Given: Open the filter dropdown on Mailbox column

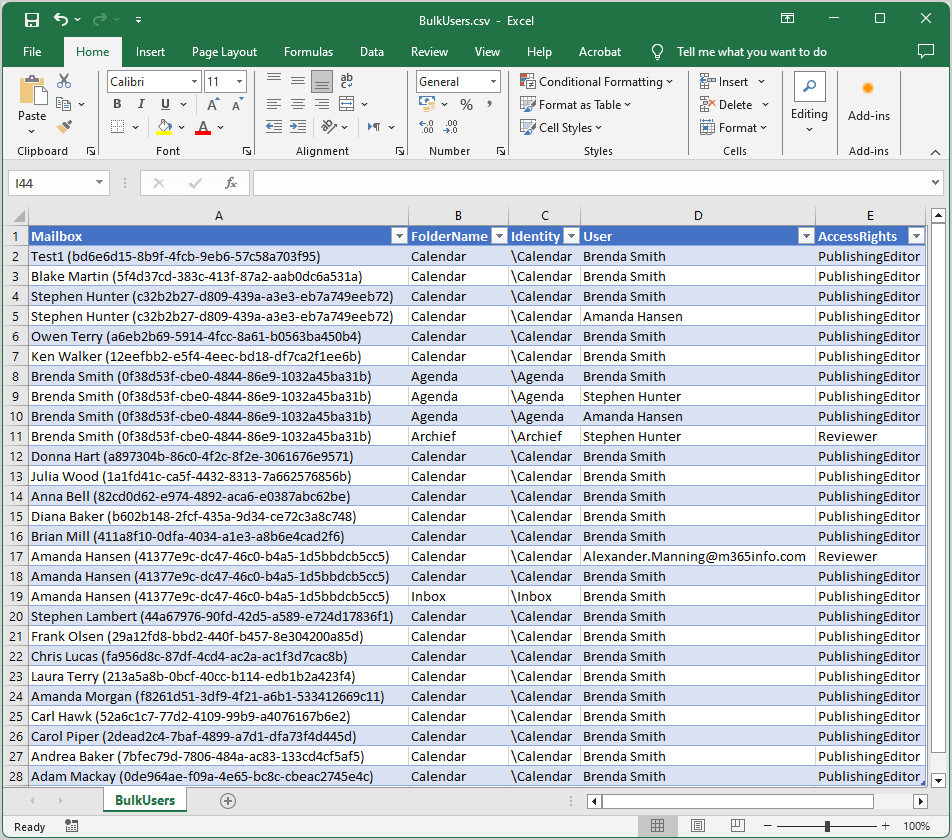Looking at the screenshot, I should tap(400, 235).
